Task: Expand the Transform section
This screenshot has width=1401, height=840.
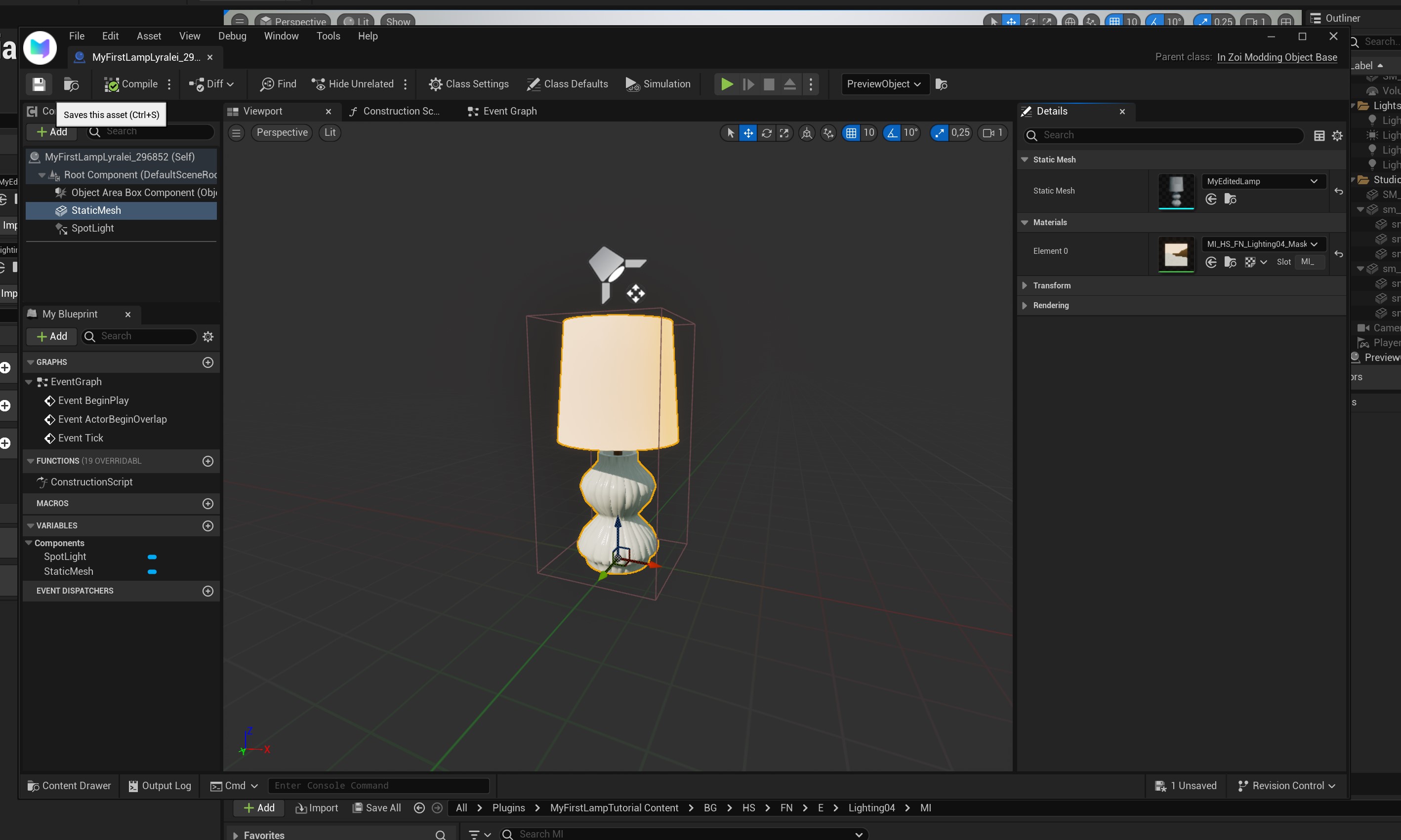Action: tap(1024, 286)
